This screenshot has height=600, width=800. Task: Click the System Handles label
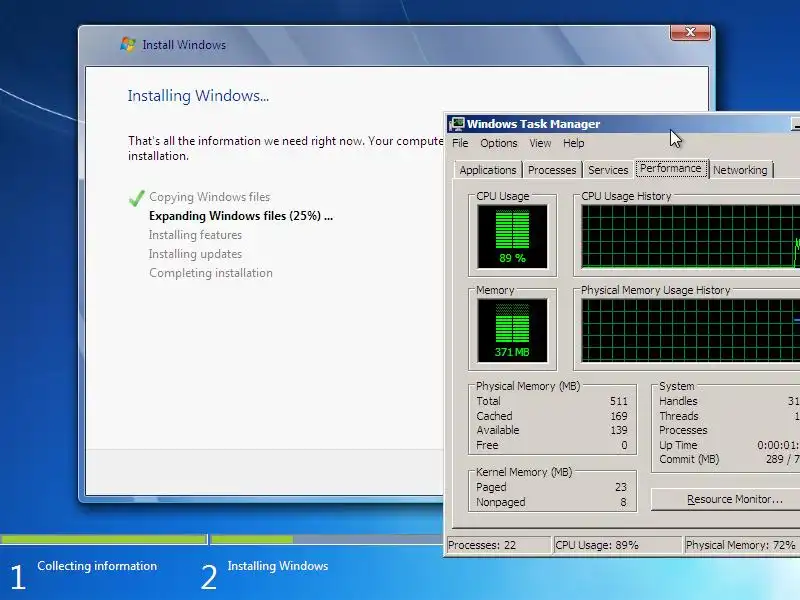[678, 401]
